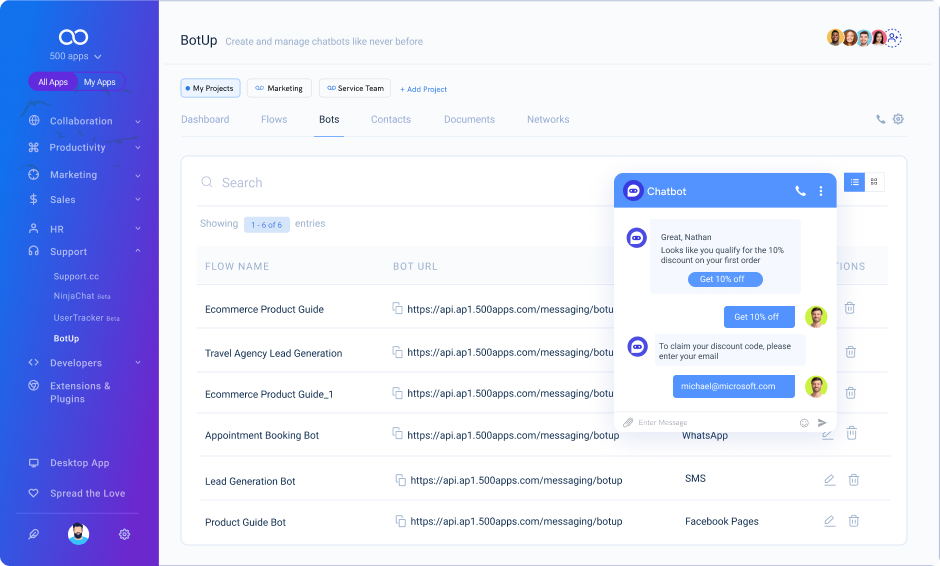Image resolution: width=940 pixels, height=566 pixels.
Task: Click the Add Project link
Action: (x=424, y=89)
